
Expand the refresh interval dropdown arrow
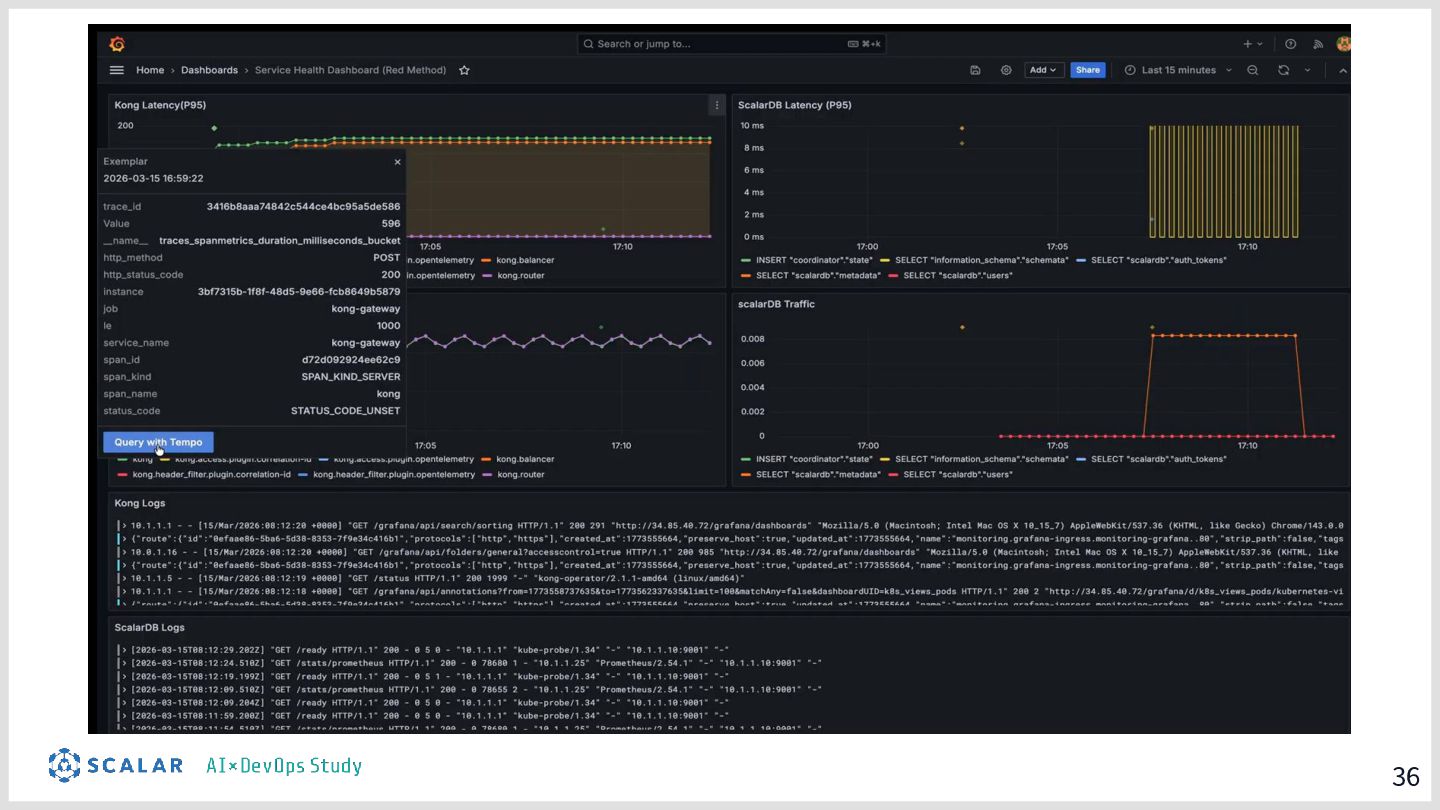point(1307,70)
